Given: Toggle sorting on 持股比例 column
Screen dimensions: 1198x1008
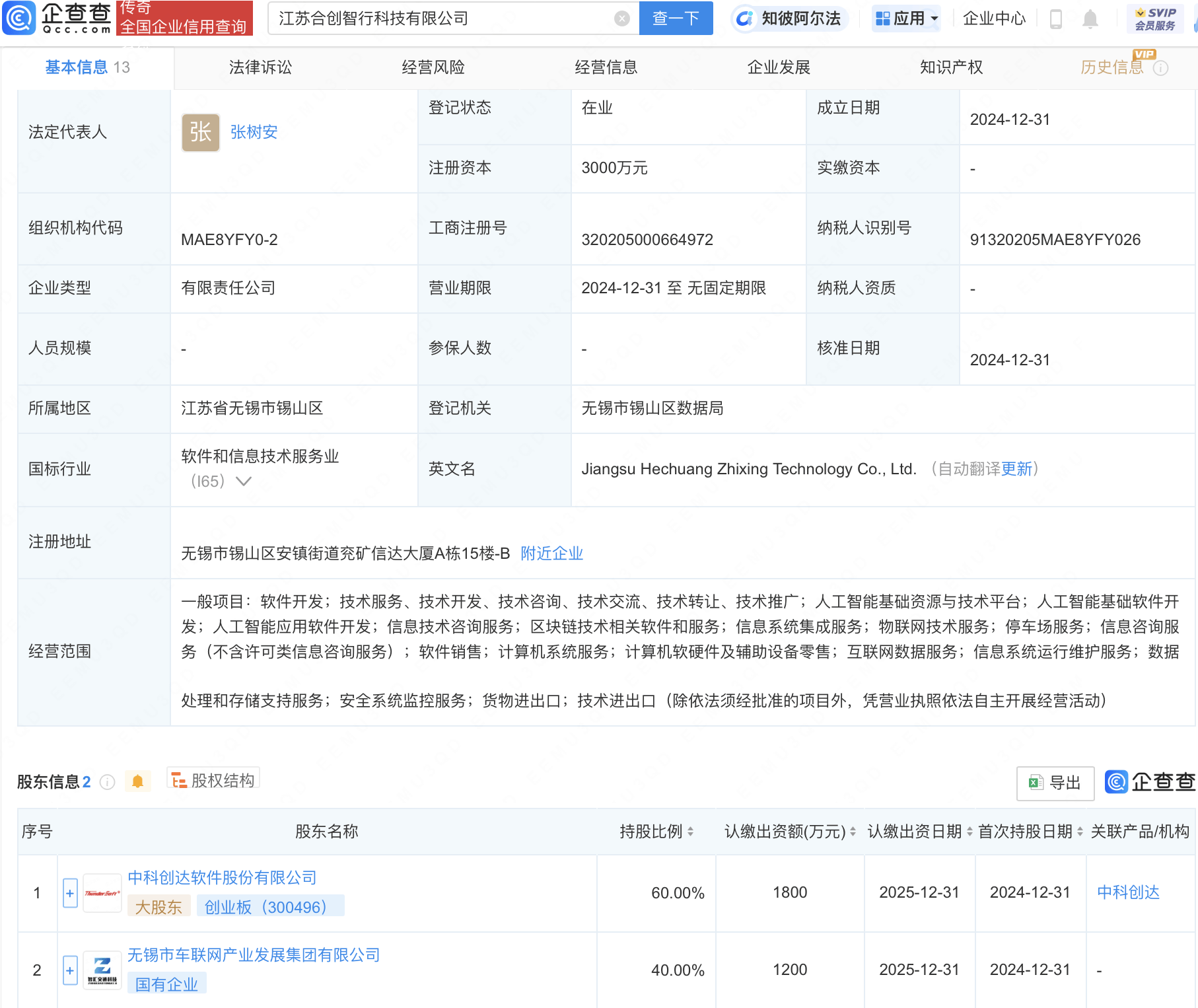Looking at the screenshot, I should point(691,832).
